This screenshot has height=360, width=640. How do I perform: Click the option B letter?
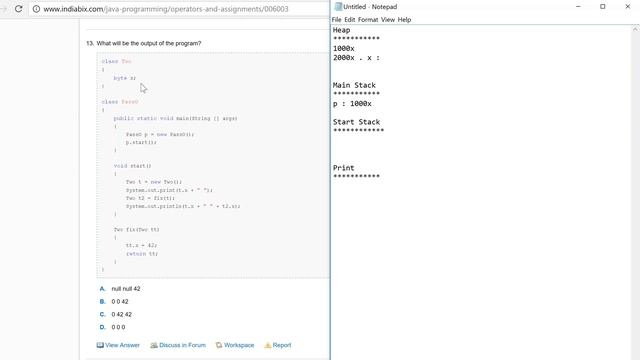click(x=102, y=302)
